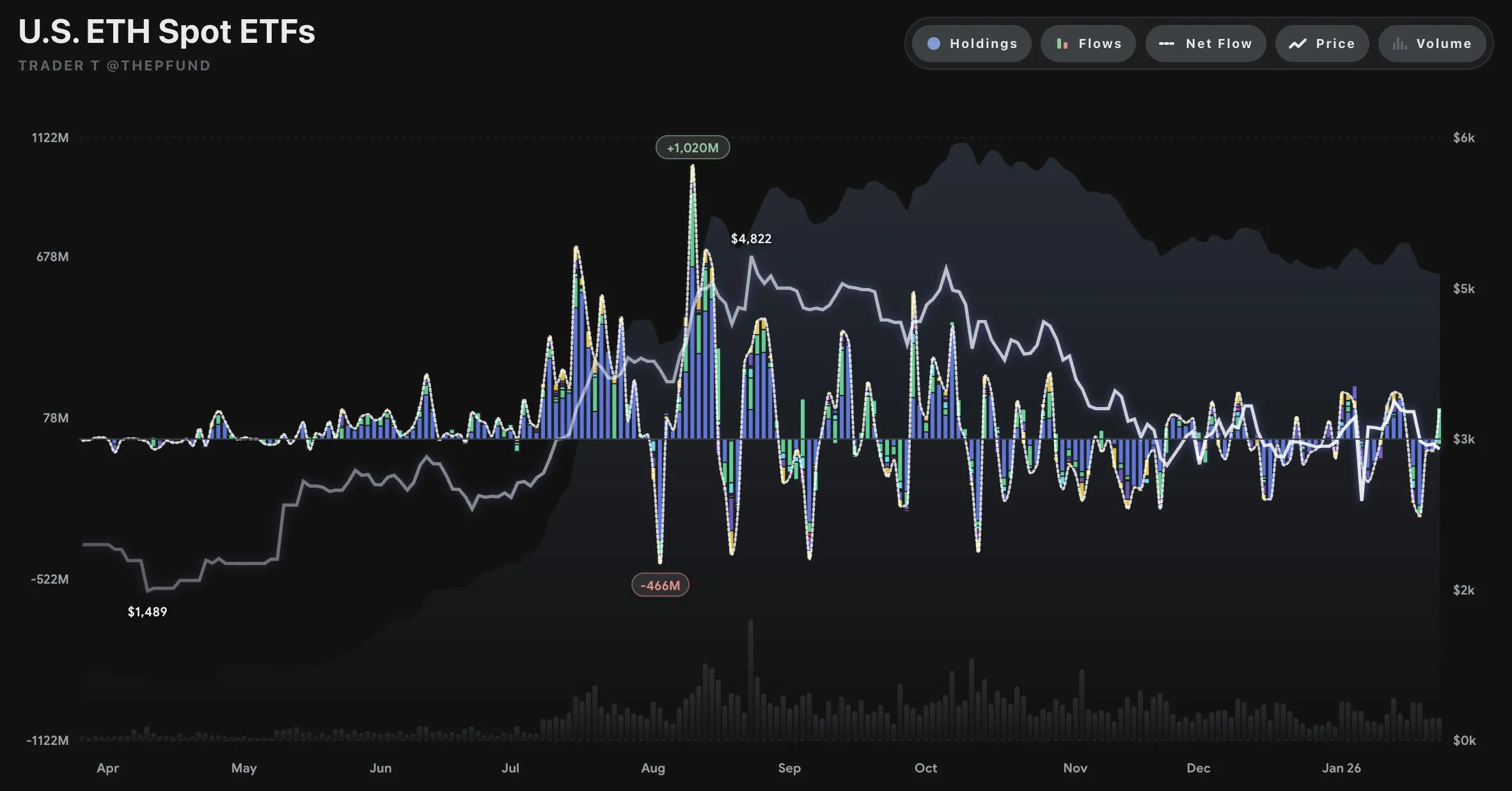This screenshot has height=791, width=1512.
Task: Click the tallest inflow bar near August
Action: pos(693,288)
